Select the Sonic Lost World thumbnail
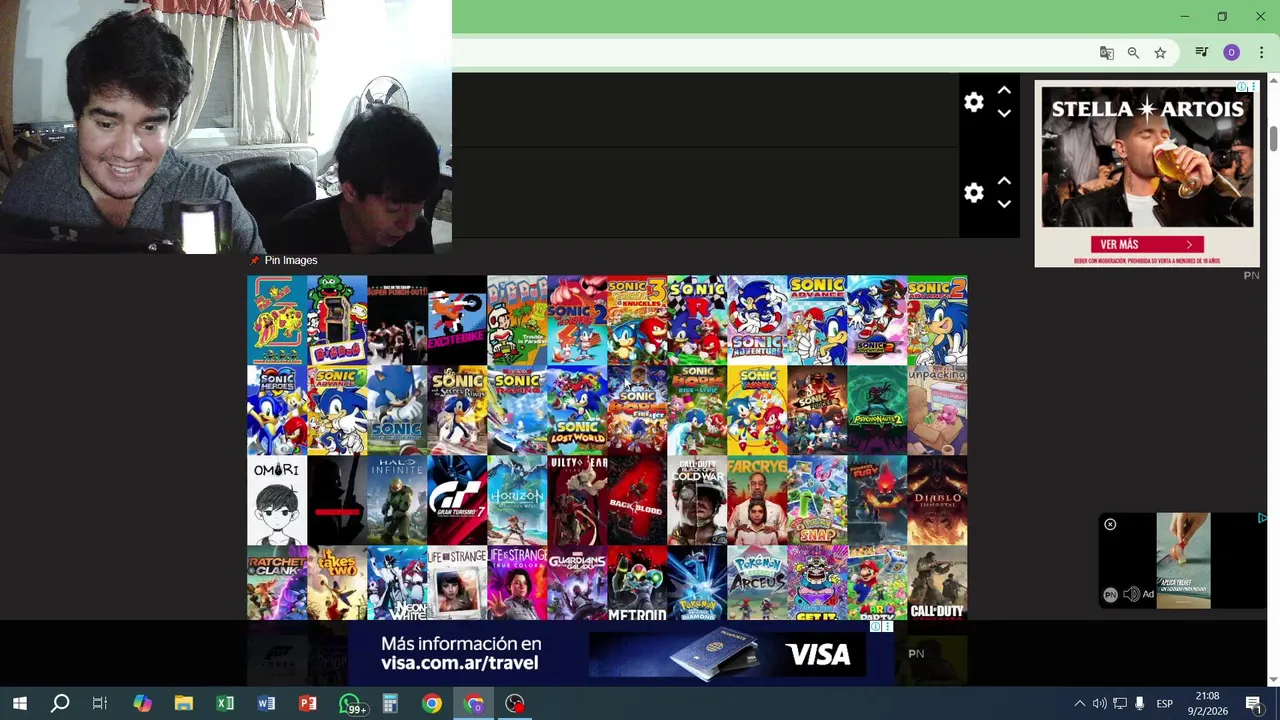 pyautogui.click(x=577, y=410)
